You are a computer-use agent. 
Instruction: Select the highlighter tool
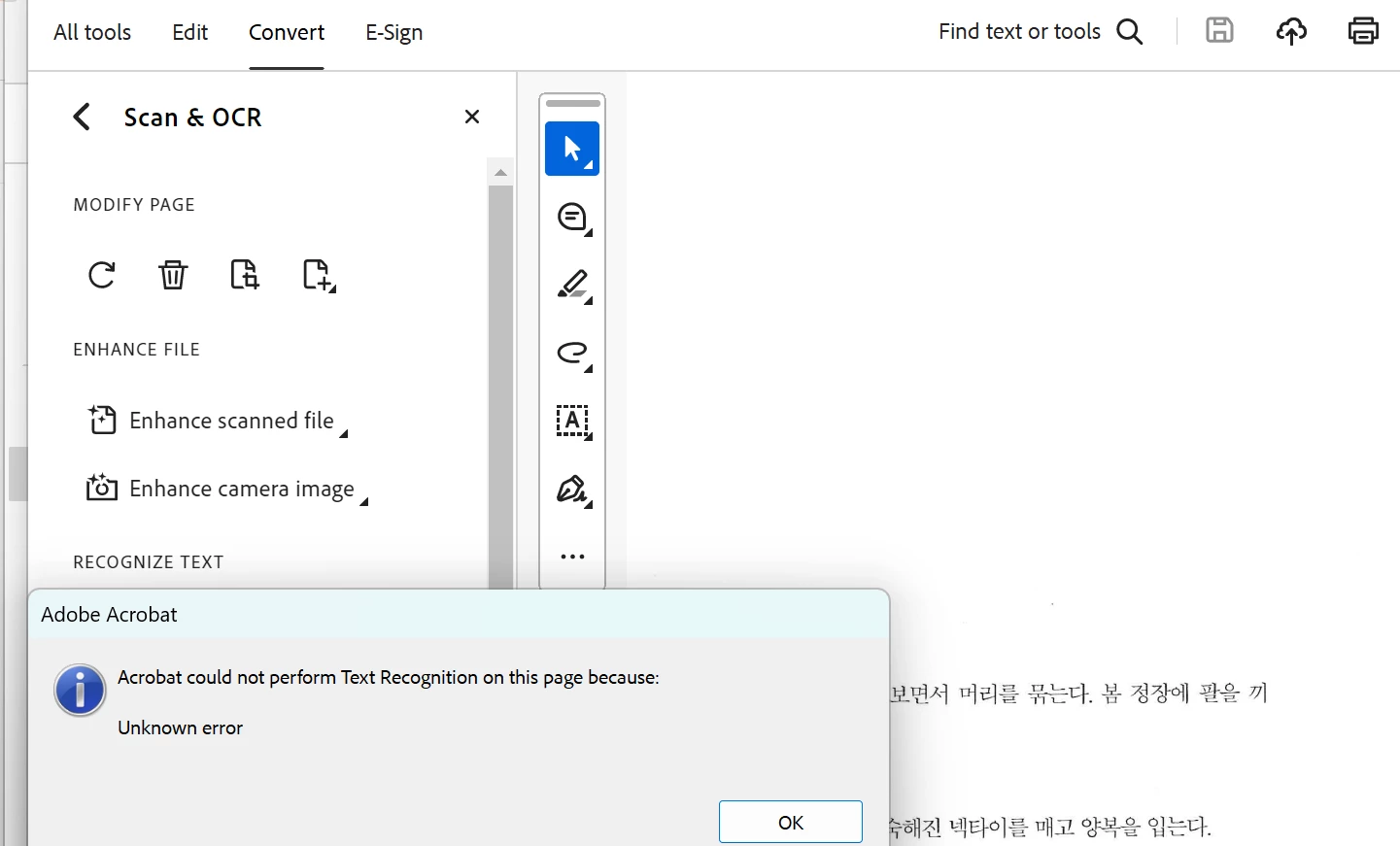pos(573,286)
